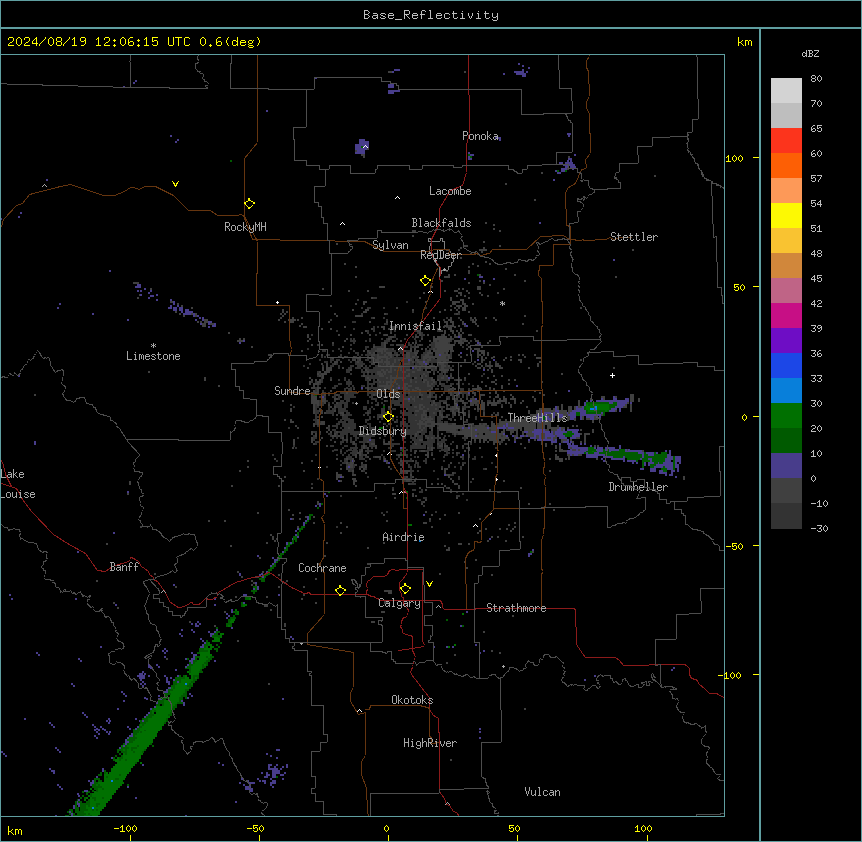Click the Ponoka town label
The width and height of the screenshot is (862, 842).
tap(480, 136)
